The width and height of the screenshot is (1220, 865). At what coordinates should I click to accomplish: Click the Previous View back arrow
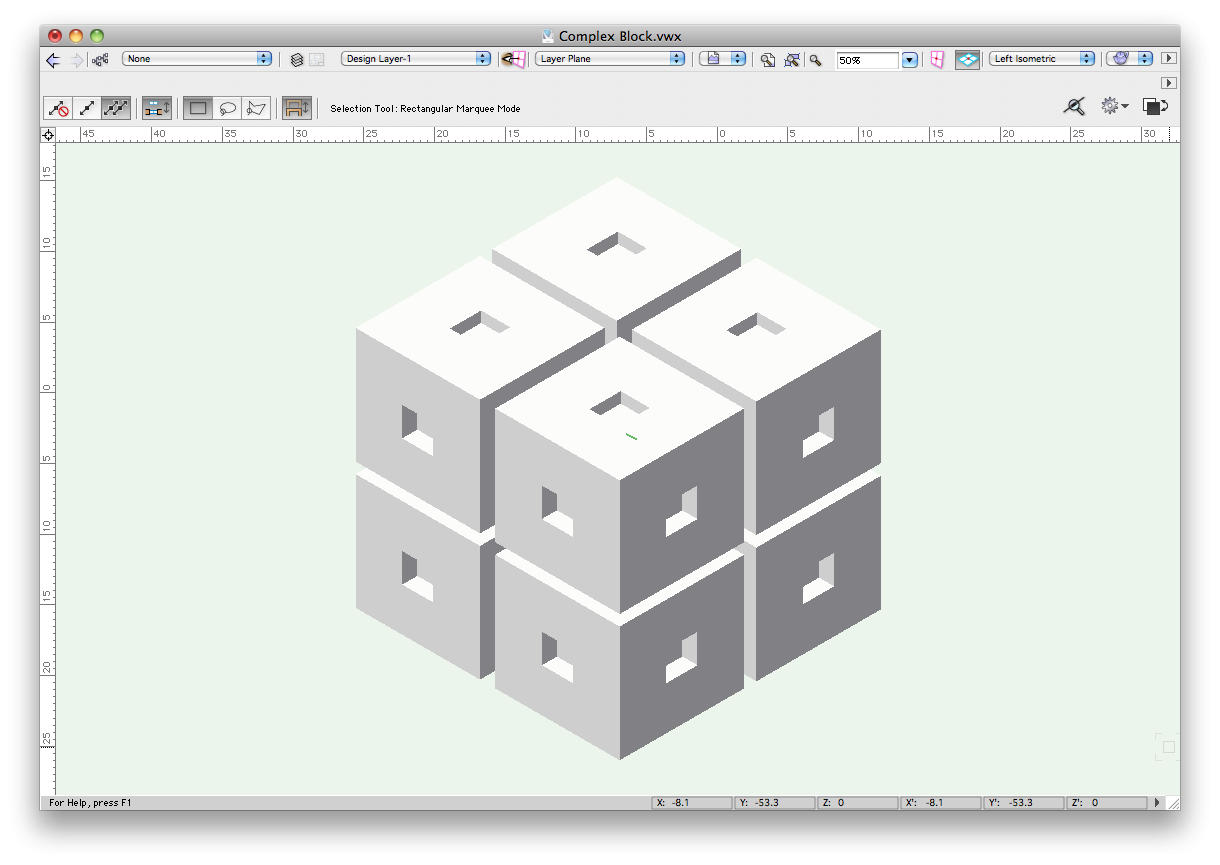pyautogui.click(x=53, y=60)
